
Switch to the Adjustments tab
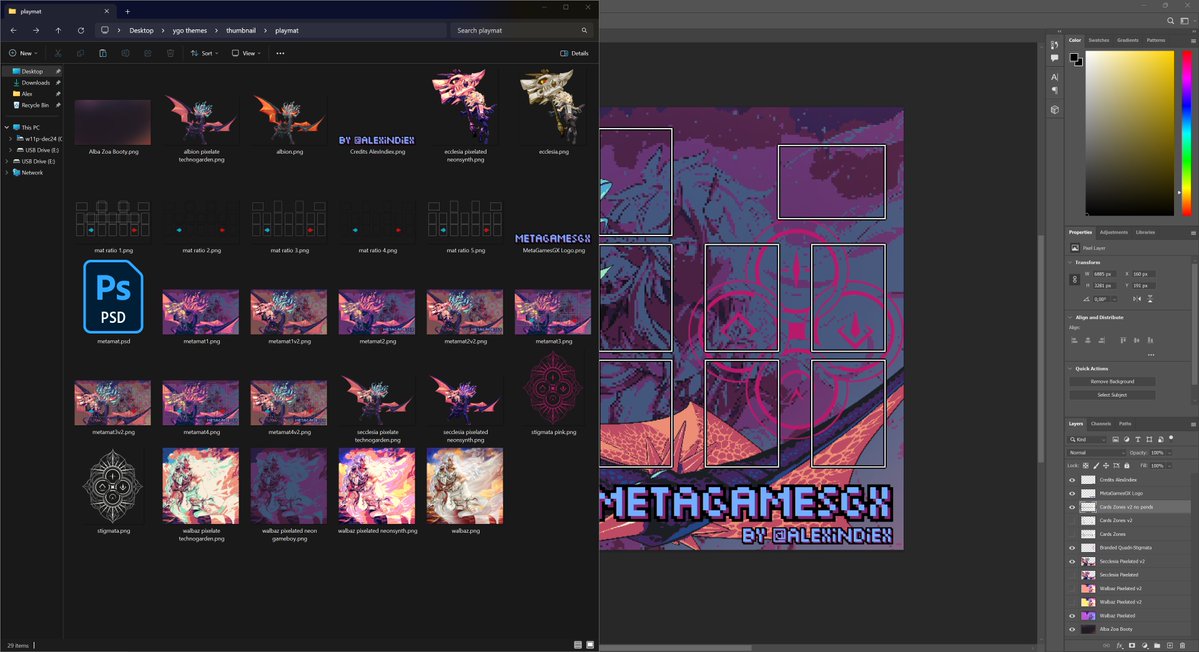coord(1113,232)
